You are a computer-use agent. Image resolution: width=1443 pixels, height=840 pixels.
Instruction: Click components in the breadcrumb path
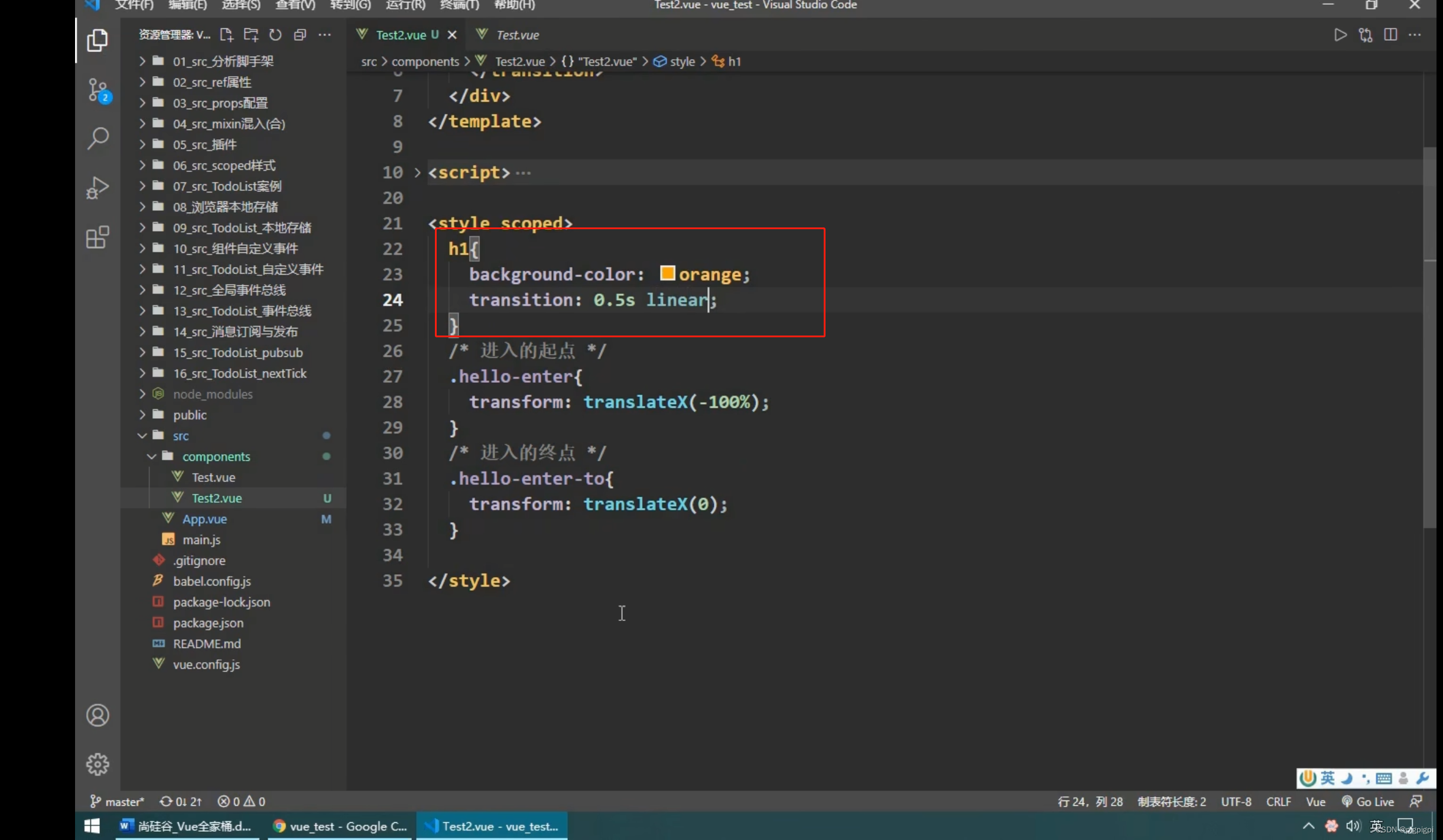[x=425, y=61]
